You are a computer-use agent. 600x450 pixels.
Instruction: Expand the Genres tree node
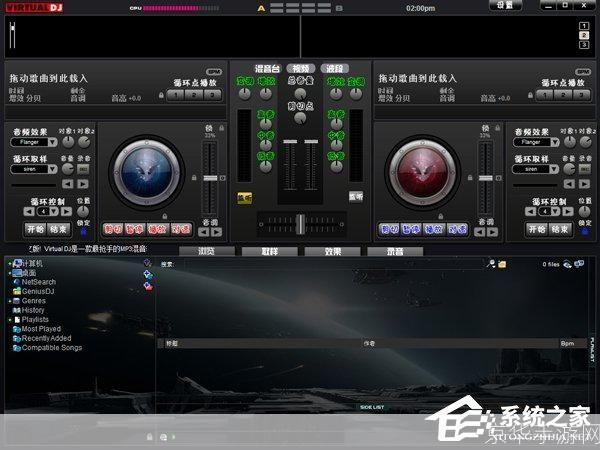click(10, 301)
